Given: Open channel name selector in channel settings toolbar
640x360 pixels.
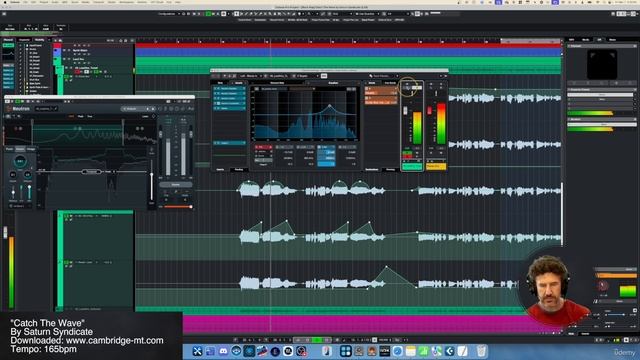Looking at the screenshot, I should (279, 76).
